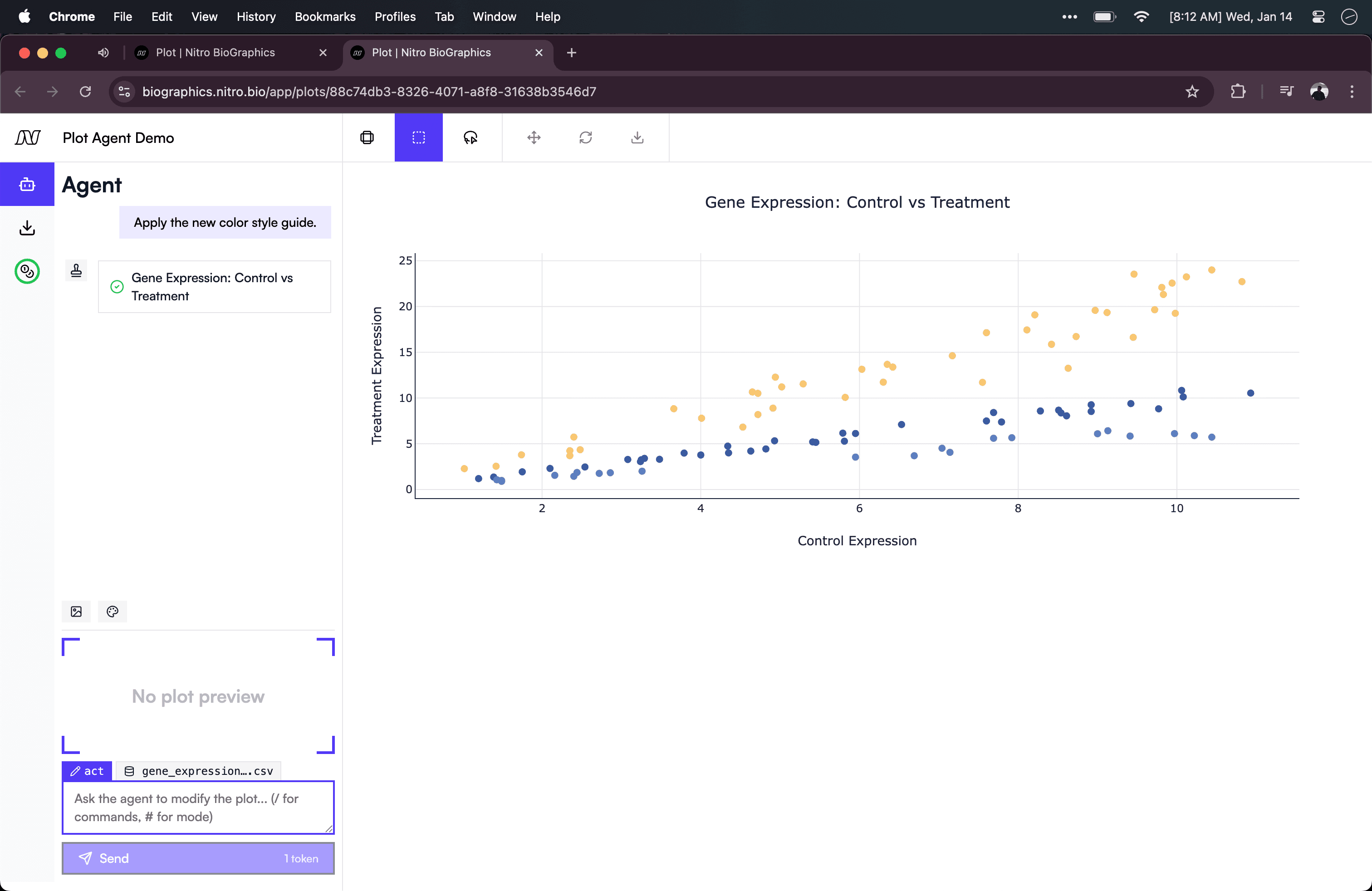Attach an image with the picture icon

pos(76,612)
